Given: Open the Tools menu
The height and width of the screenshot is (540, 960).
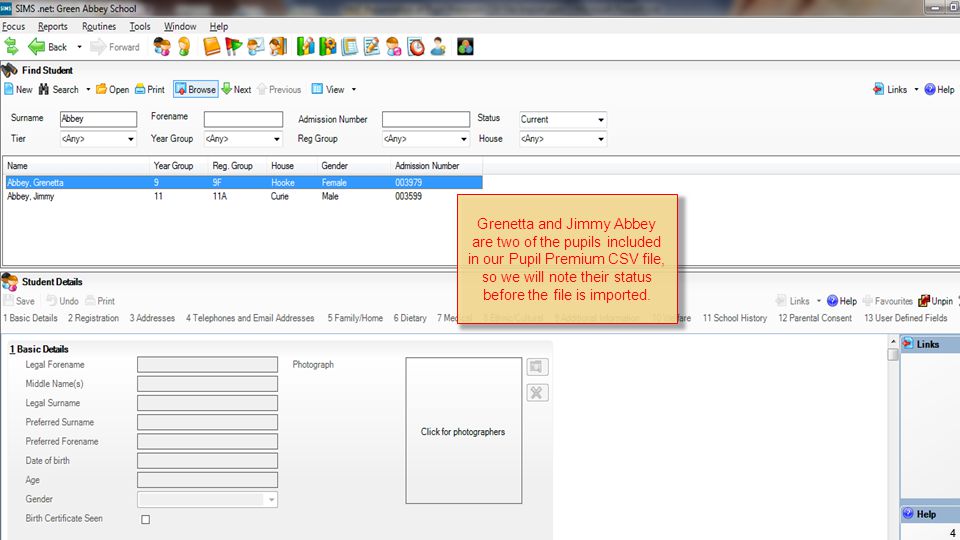Looking at the screenshot, I should 140,26.
